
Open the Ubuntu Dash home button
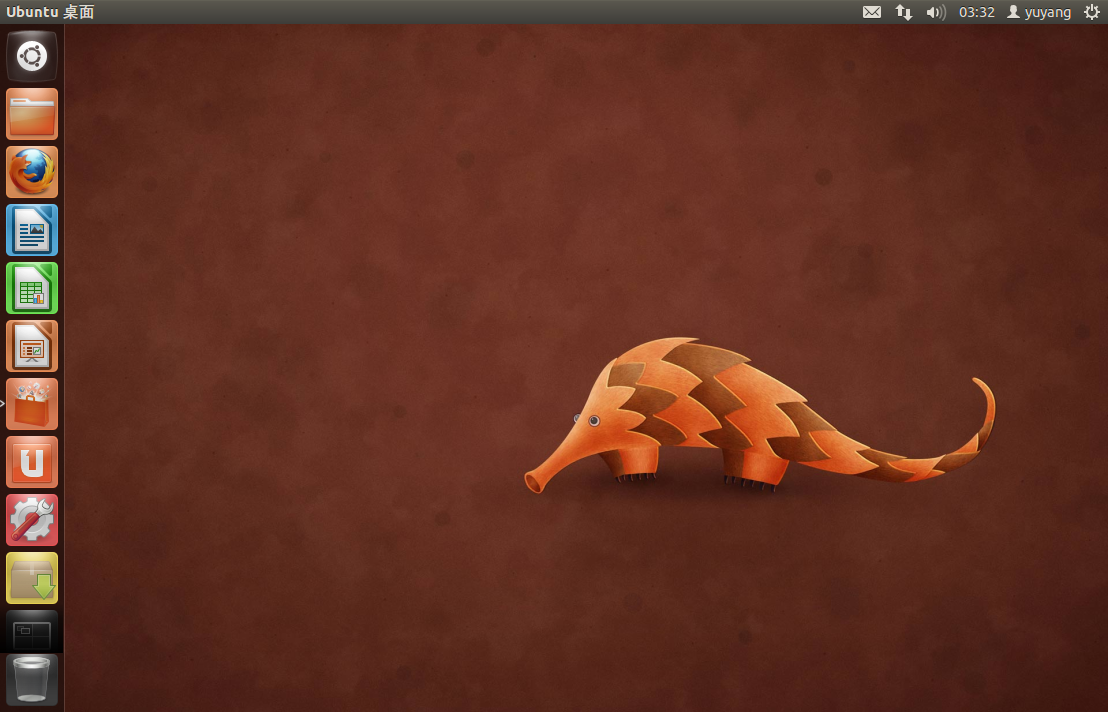pyautogui.click(x=32, y=57)
